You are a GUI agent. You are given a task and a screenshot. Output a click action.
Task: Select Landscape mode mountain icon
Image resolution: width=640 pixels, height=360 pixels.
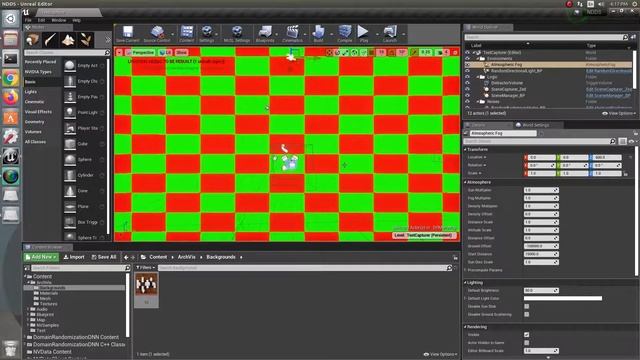[68, 40]
